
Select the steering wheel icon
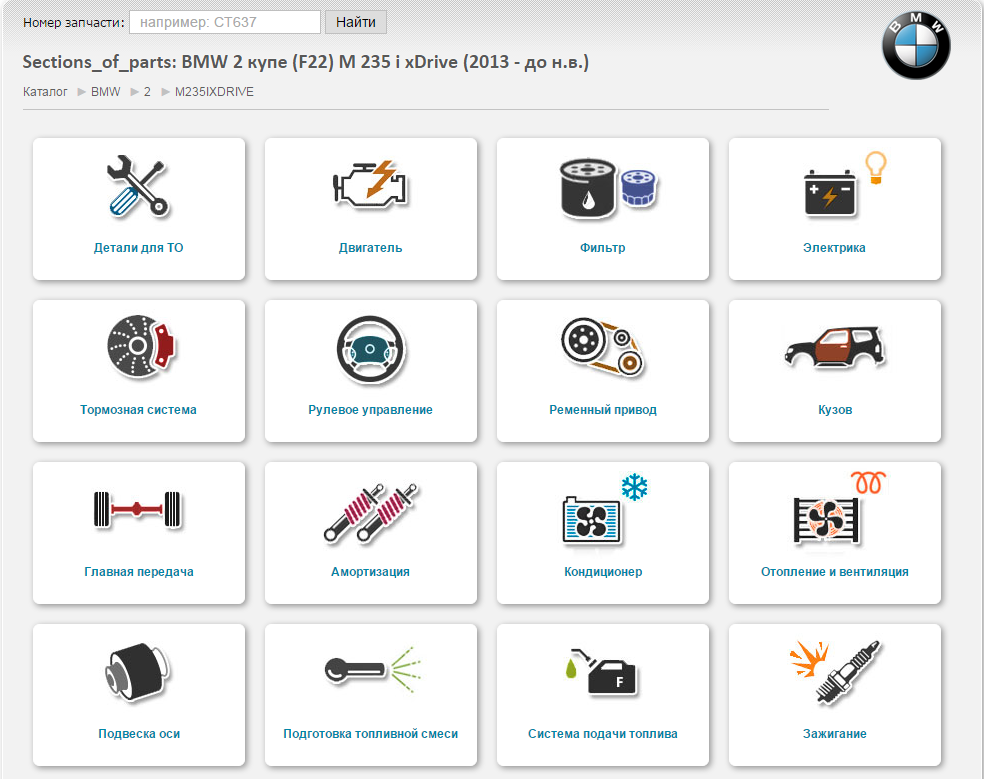[x=371, y=349]
